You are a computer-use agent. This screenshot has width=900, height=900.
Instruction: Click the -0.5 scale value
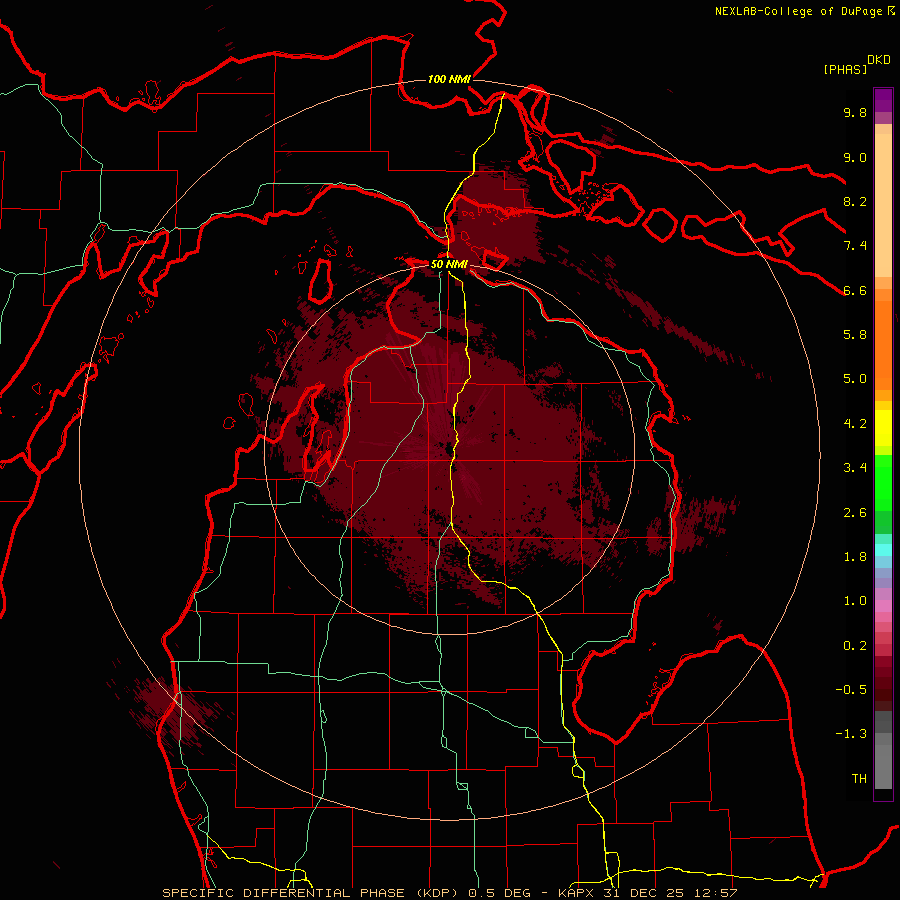coord(851,690)
